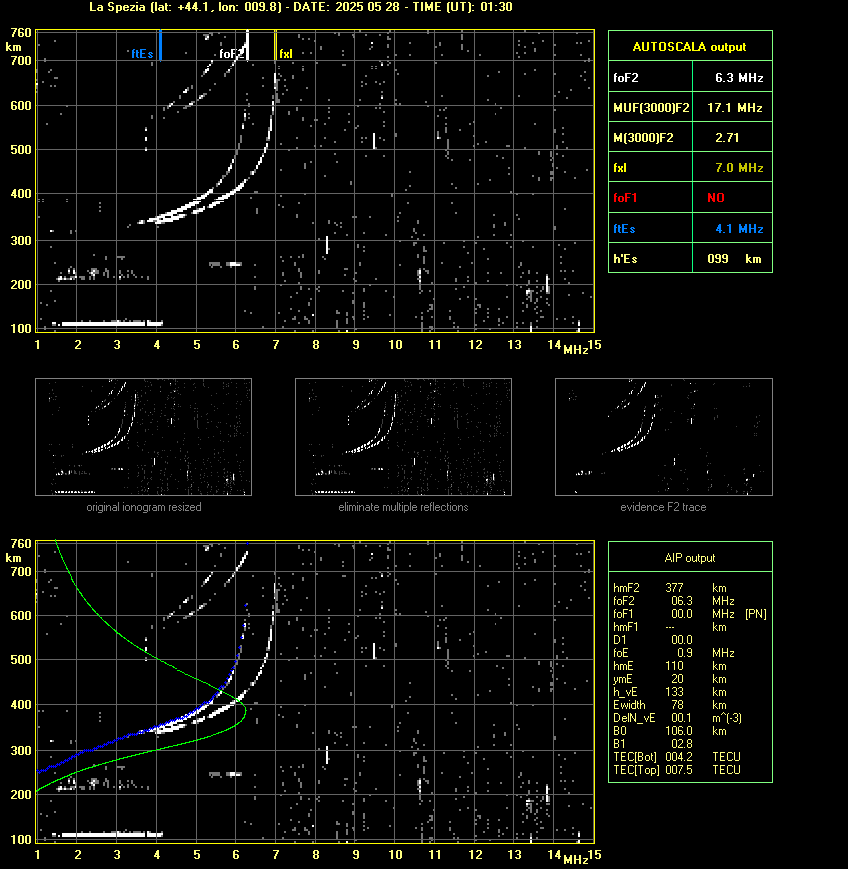
Task: Click the 'eliminate multiple reflections' caption
Action: point(403,507)
